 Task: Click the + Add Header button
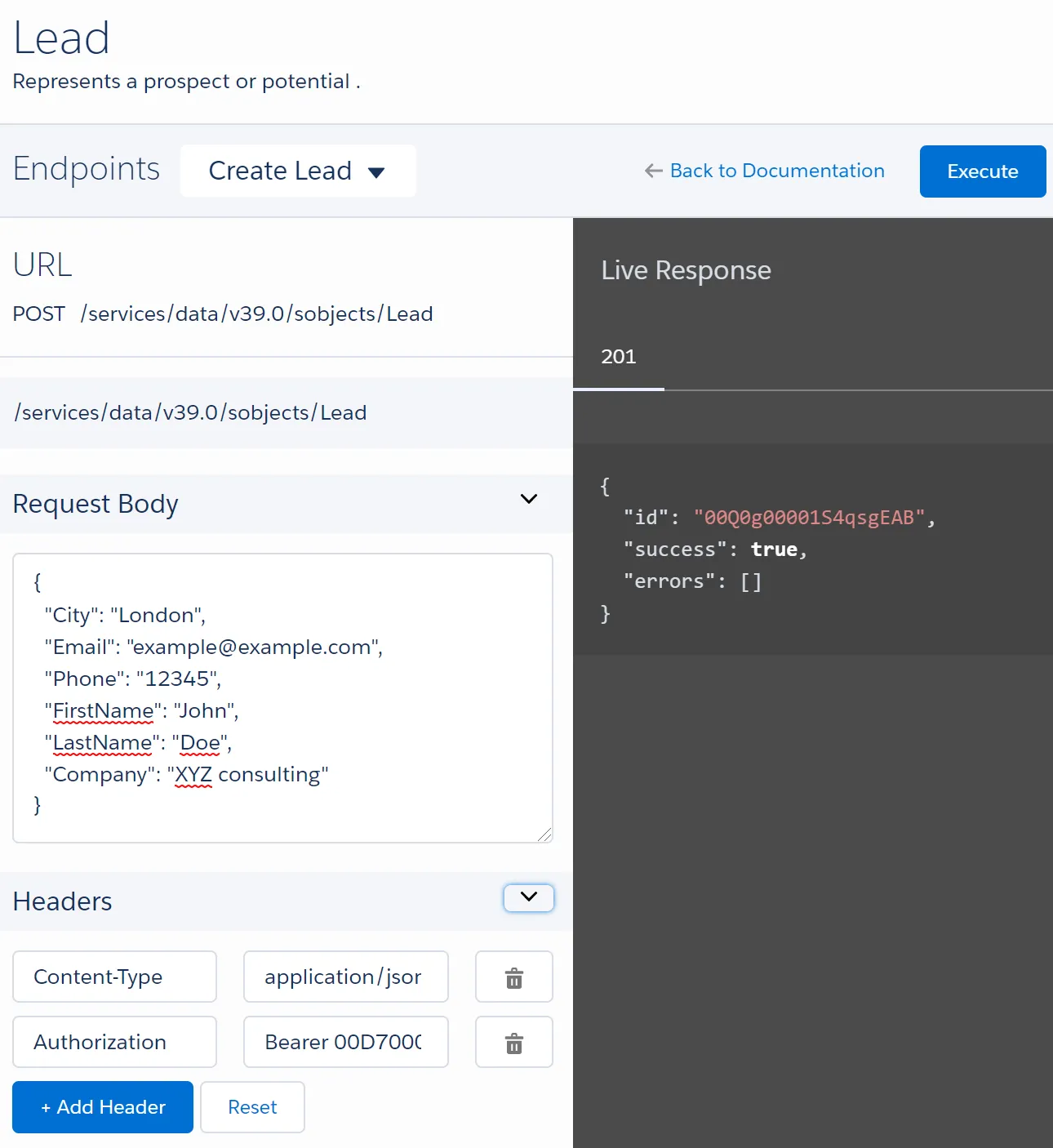(103, 1107)
